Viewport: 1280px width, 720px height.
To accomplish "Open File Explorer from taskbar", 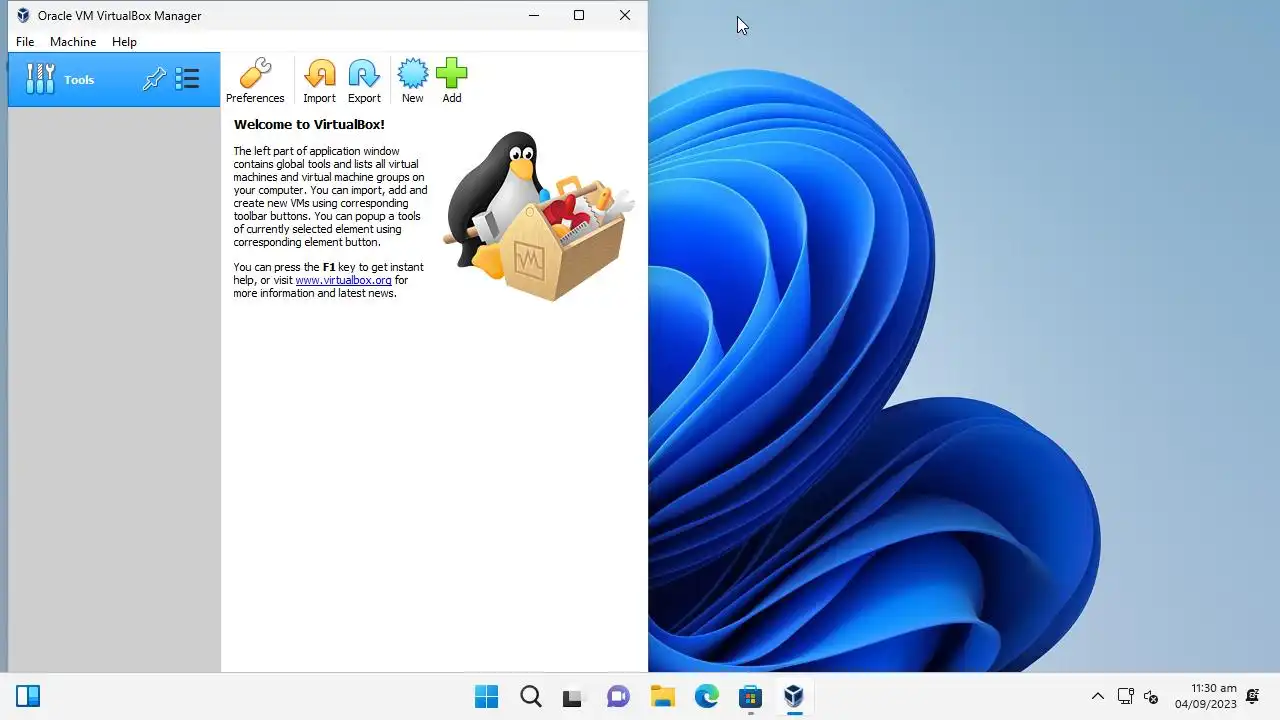I will 662,697.
